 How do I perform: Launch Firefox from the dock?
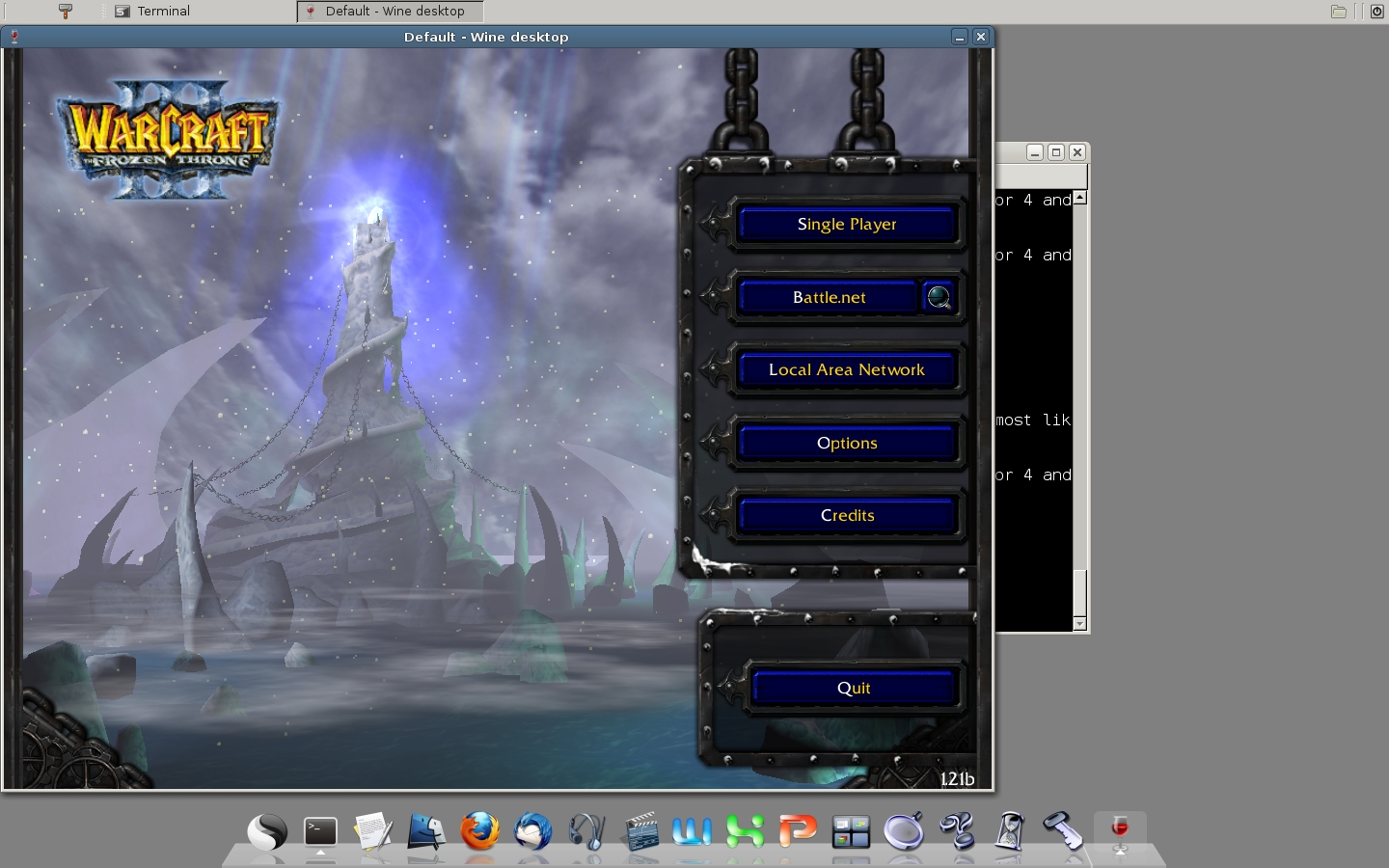pyautogui.click(x=479, y=831)
